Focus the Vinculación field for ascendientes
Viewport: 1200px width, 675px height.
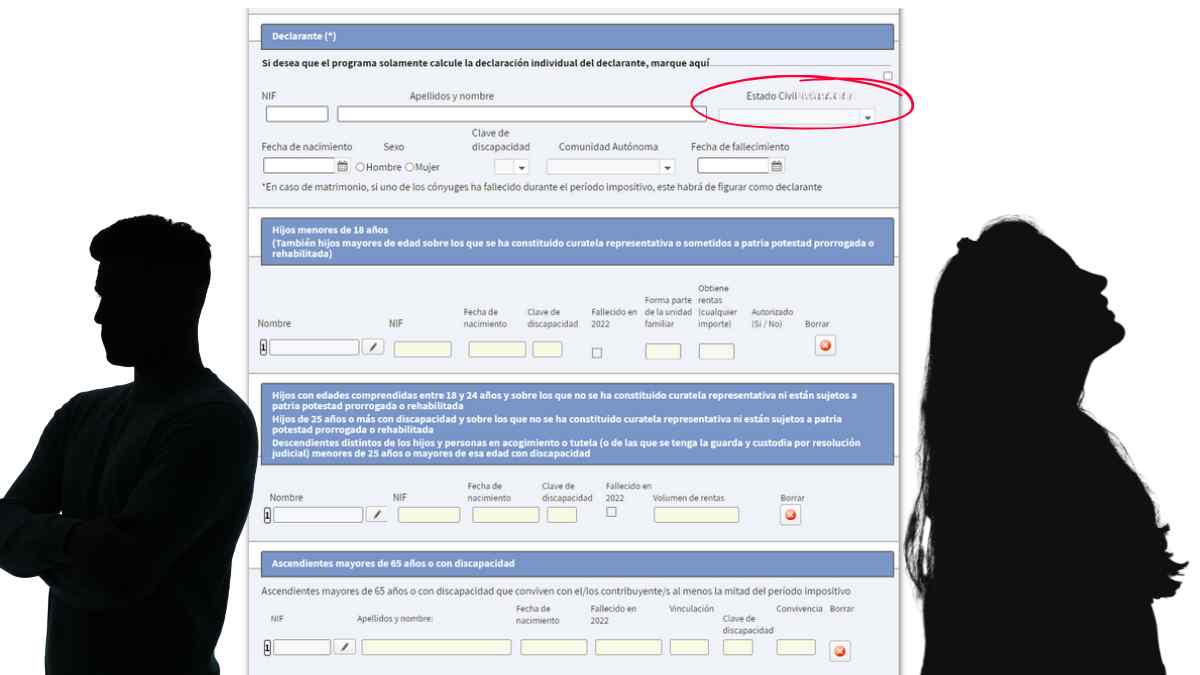(689, 647)
